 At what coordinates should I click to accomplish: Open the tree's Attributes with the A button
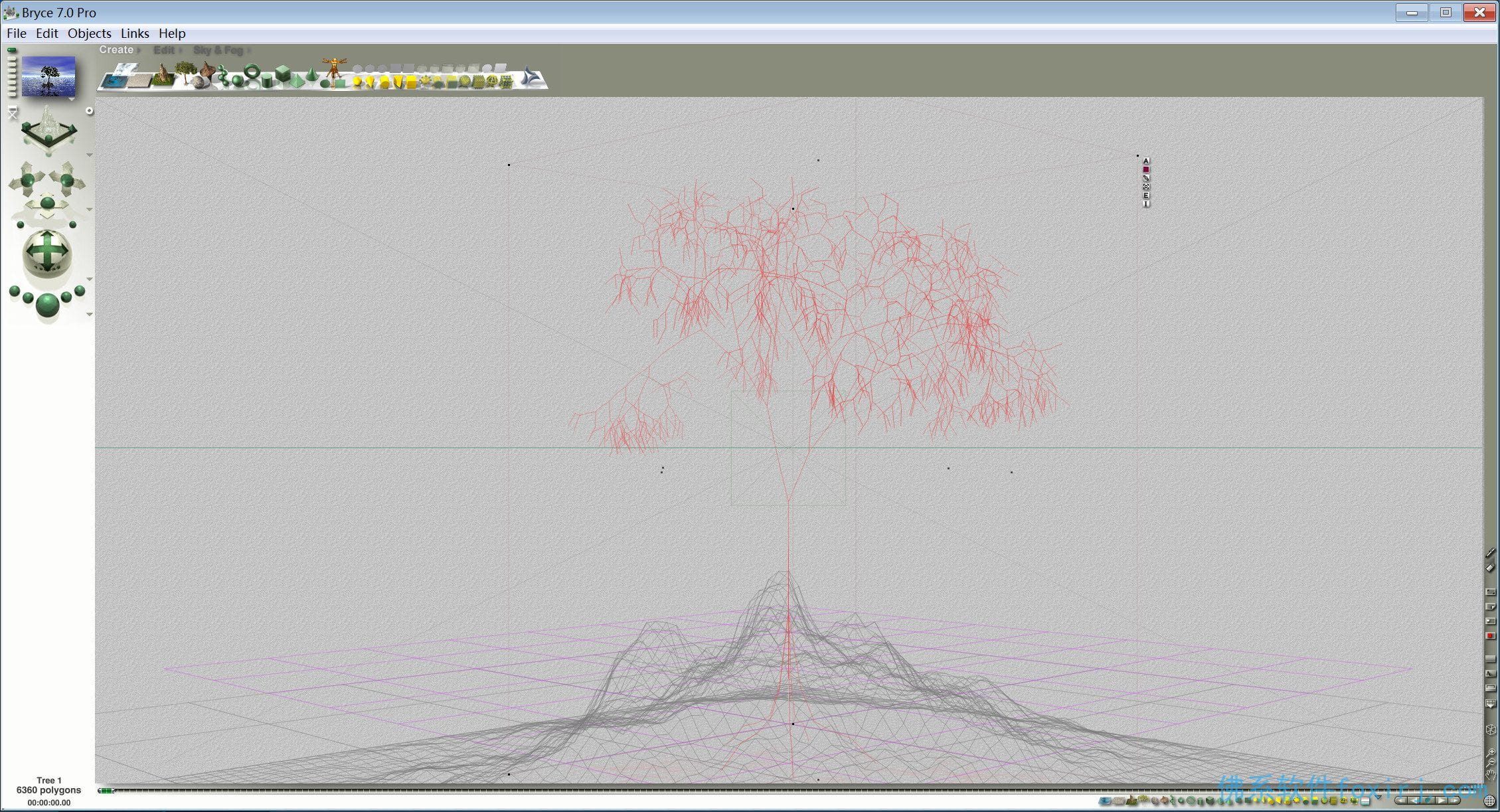[x=1146, y=161]
